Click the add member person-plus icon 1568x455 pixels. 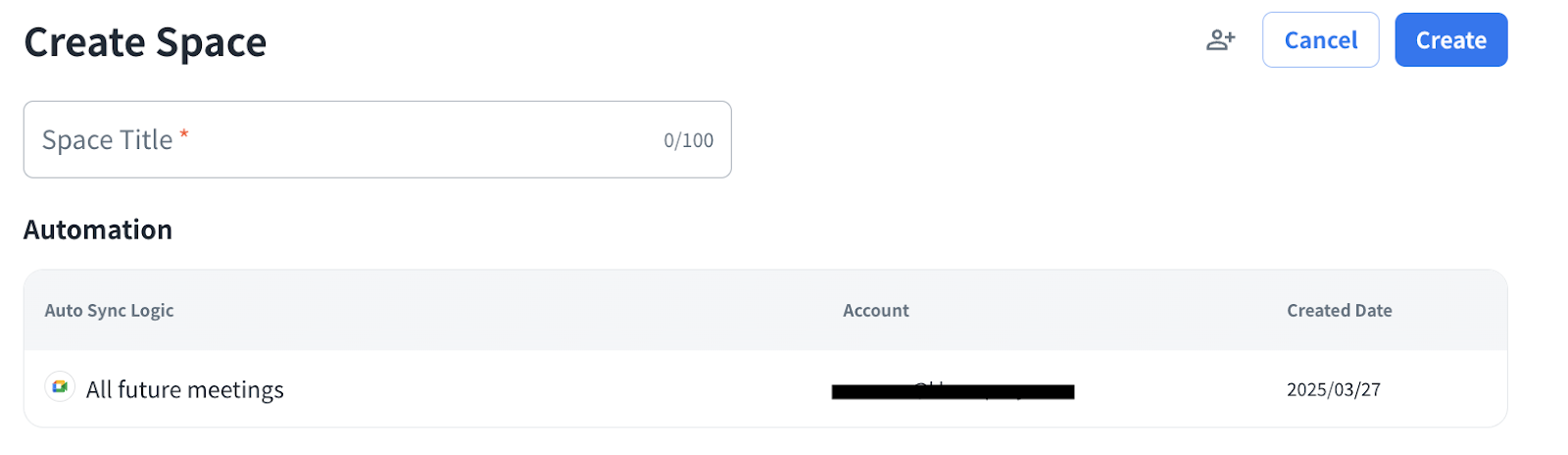coord(1220,40)
